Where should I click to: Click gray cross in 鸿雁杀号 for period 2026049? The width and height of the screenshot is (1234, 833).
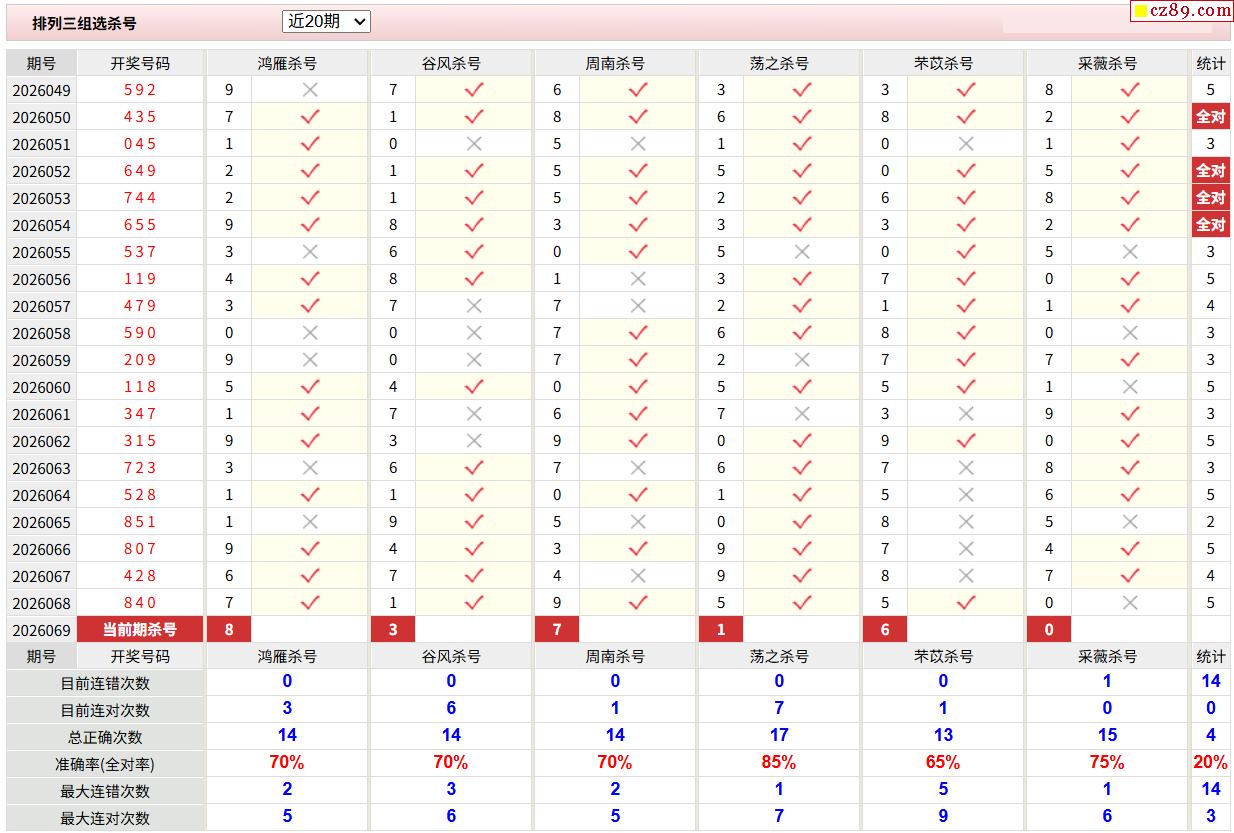(310, 90)
